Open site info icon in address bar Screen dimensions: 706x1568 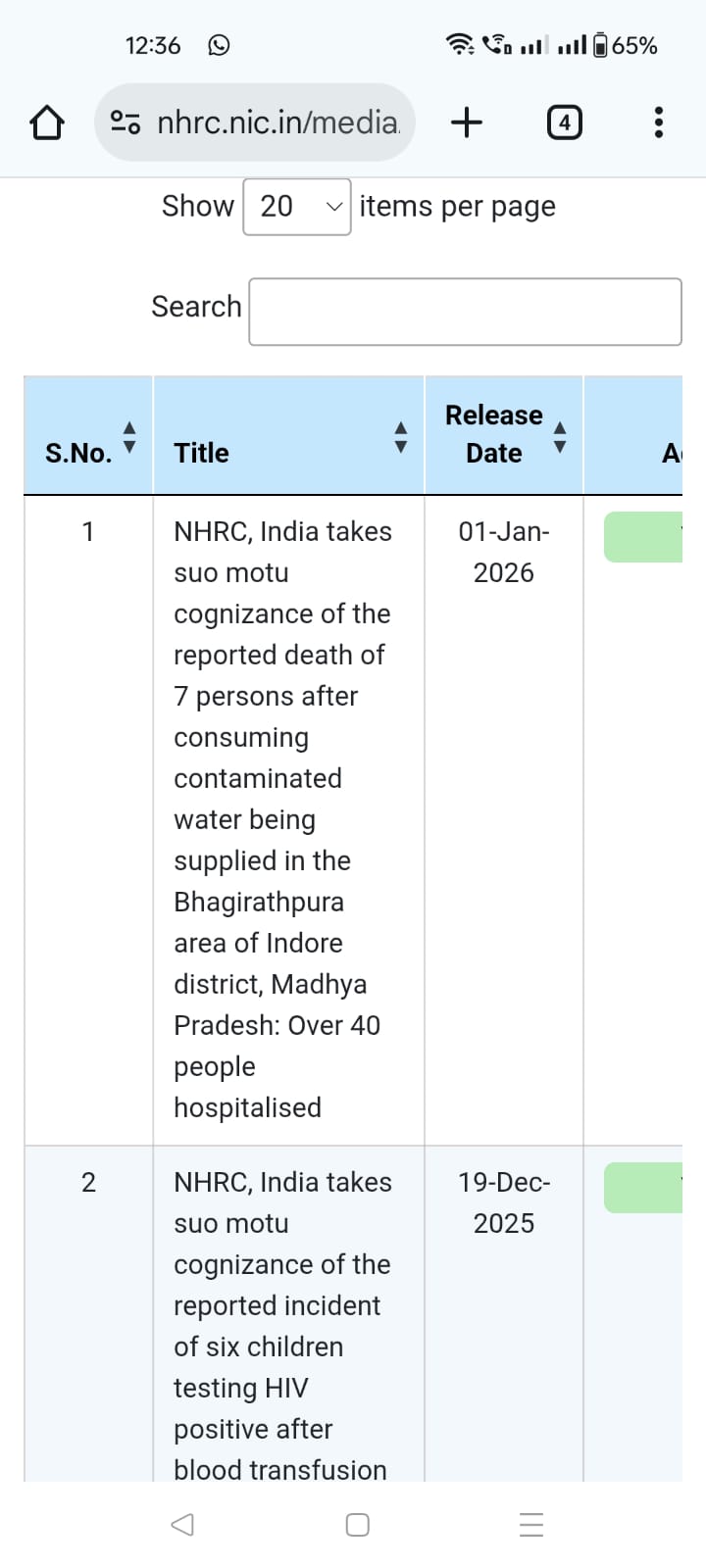pos(126,122)
